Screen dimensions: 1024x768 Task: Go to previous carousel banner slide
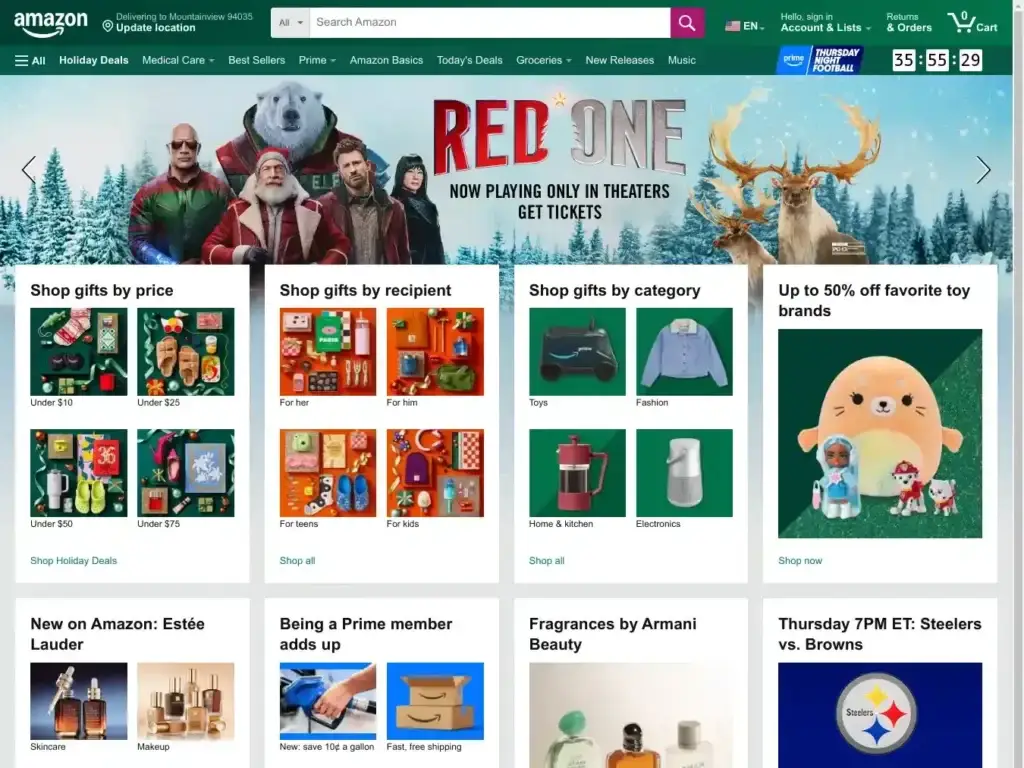(x=29, y=170)
